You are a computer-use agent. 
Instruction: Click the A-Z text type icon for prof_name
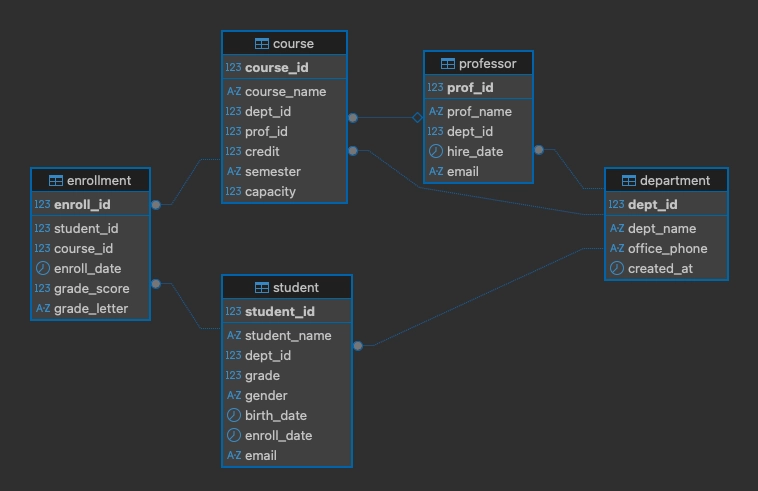pos(436,112)
